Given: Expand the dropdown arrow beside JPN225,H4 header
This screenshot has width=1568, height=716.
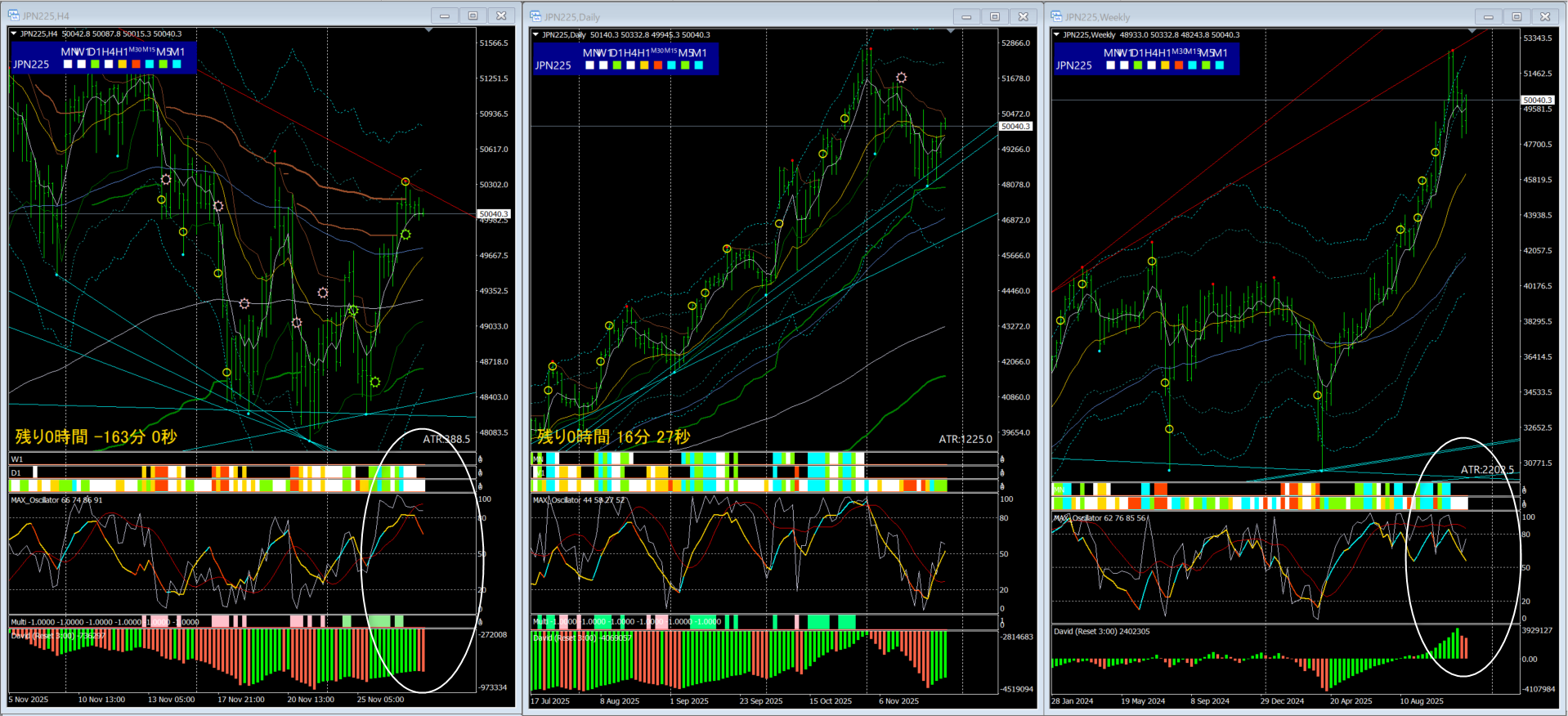Looking at the screenshot, I should click(x=14, y=34).
